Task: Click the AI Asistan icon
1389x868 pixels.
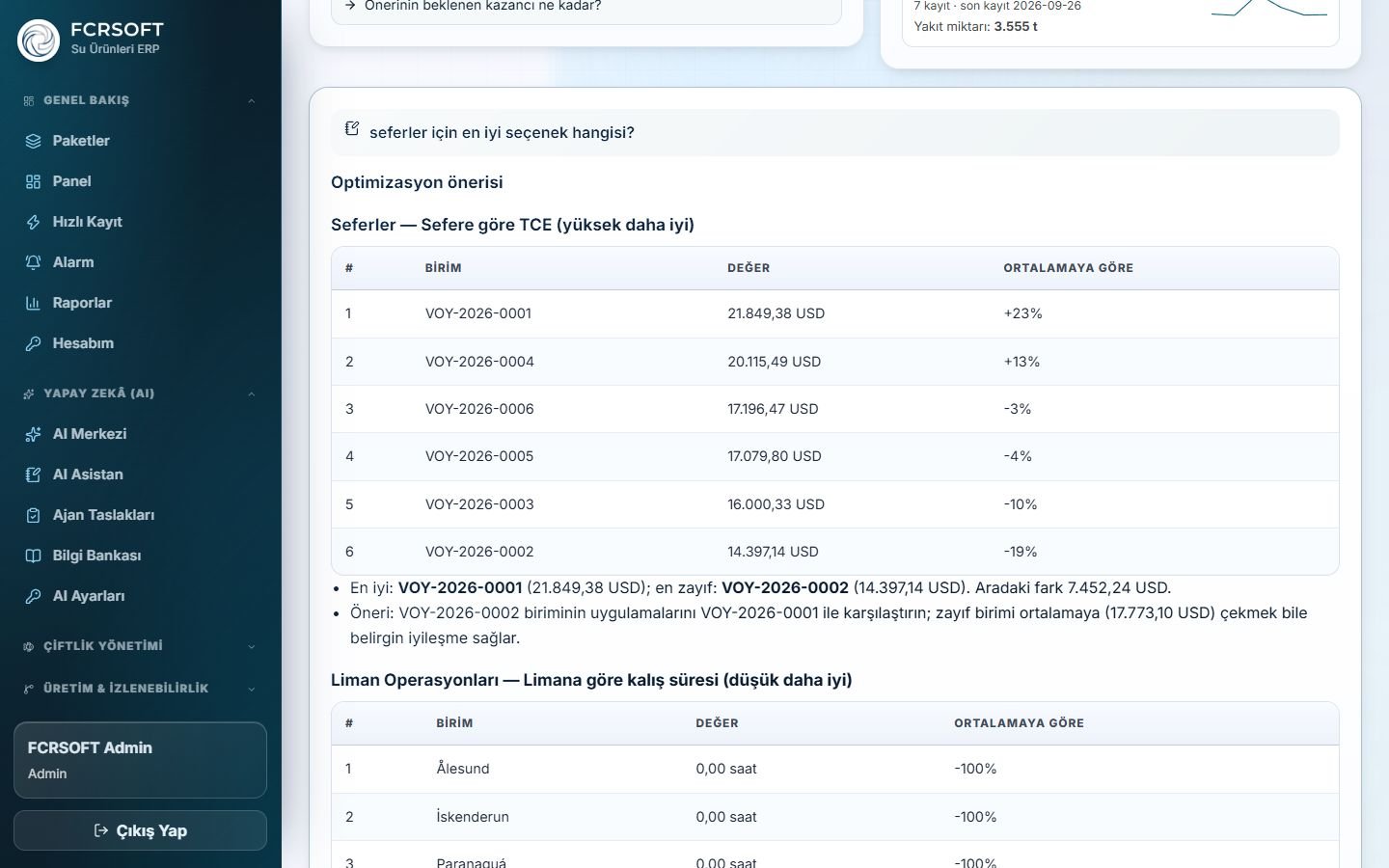Action: click(x=33, y=475)
